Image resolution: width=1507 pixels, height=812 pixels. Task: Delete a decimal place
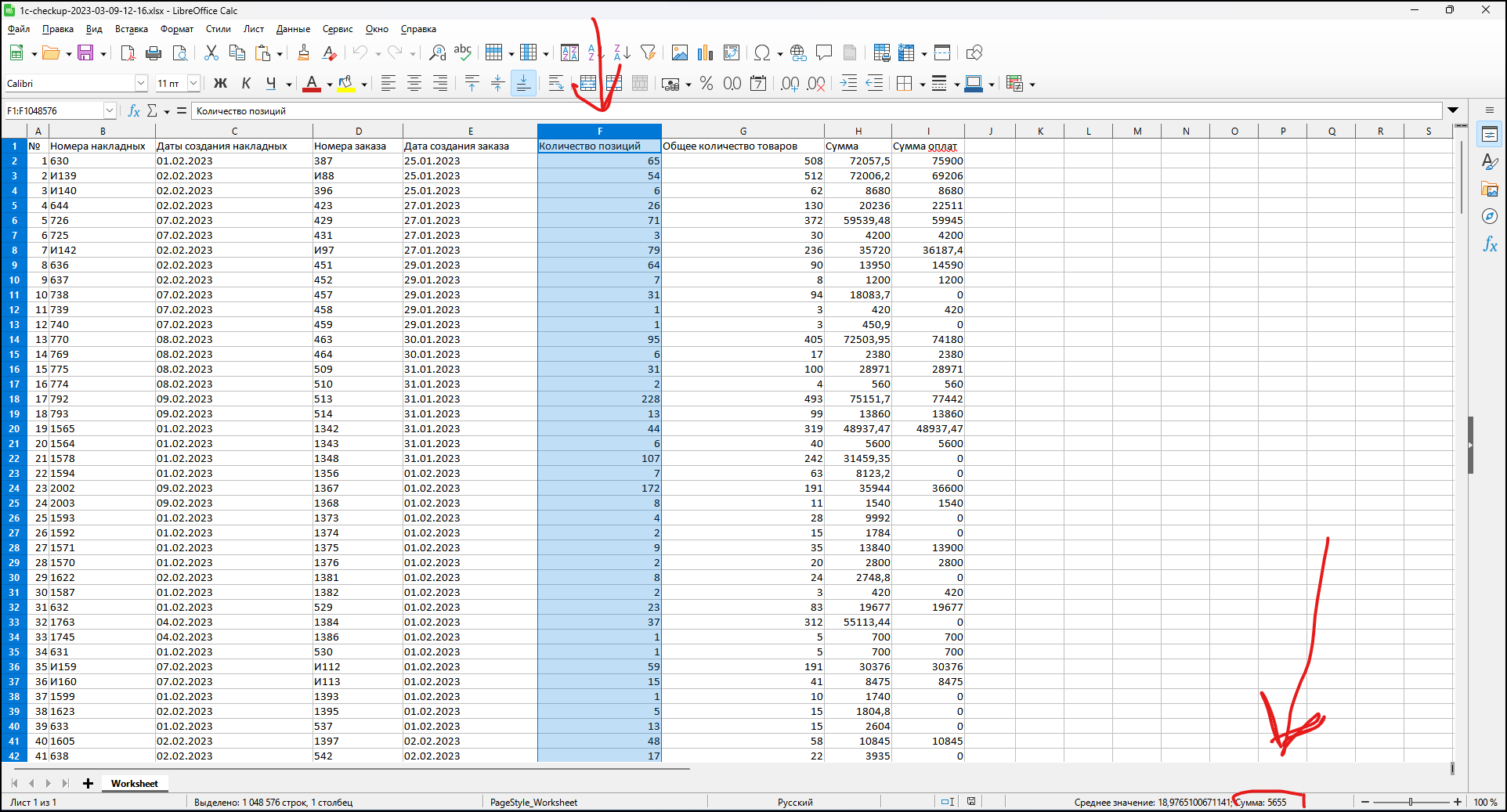(816, 84)
